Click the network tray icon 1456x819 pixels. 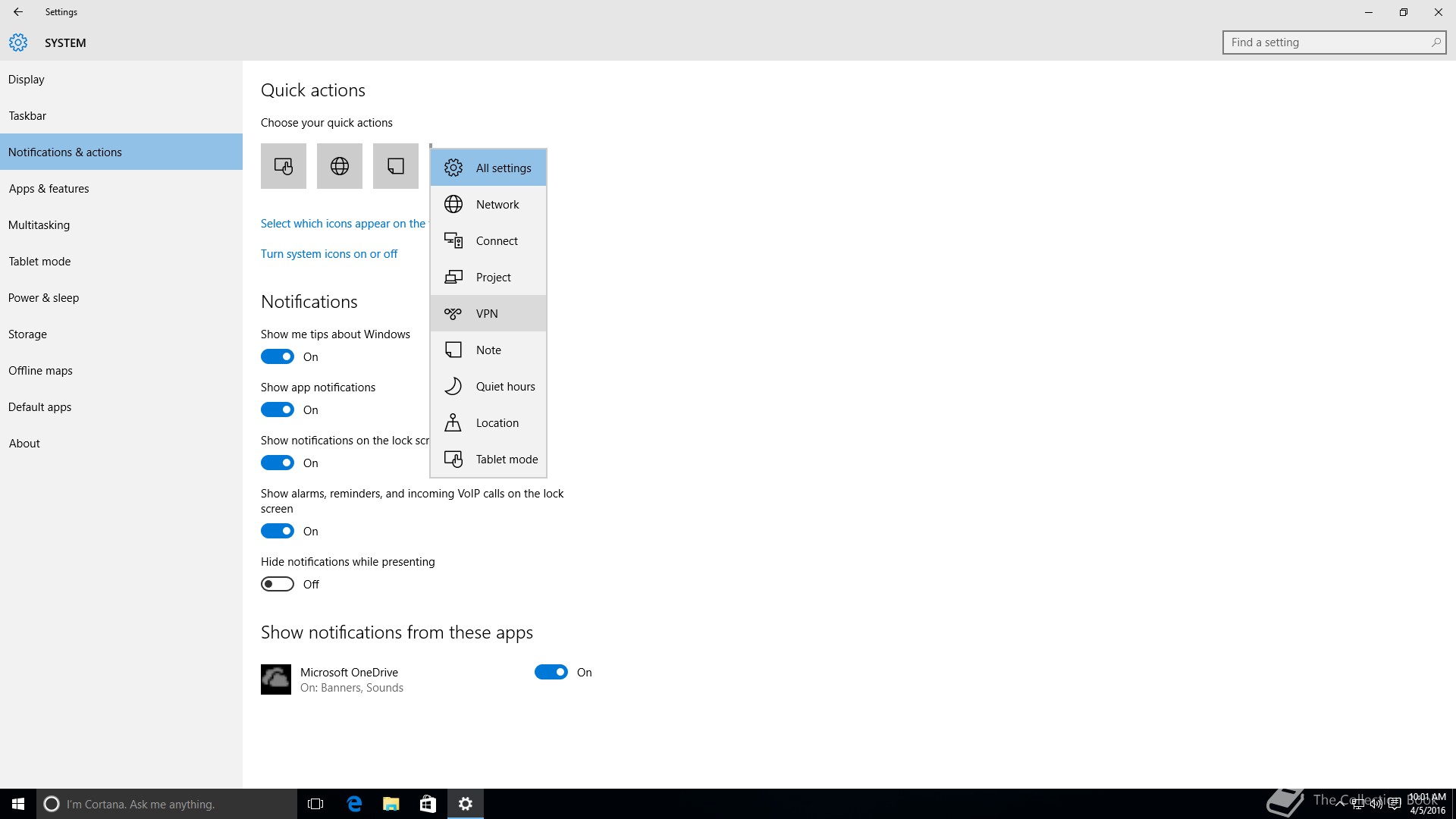coord(1357,804)
